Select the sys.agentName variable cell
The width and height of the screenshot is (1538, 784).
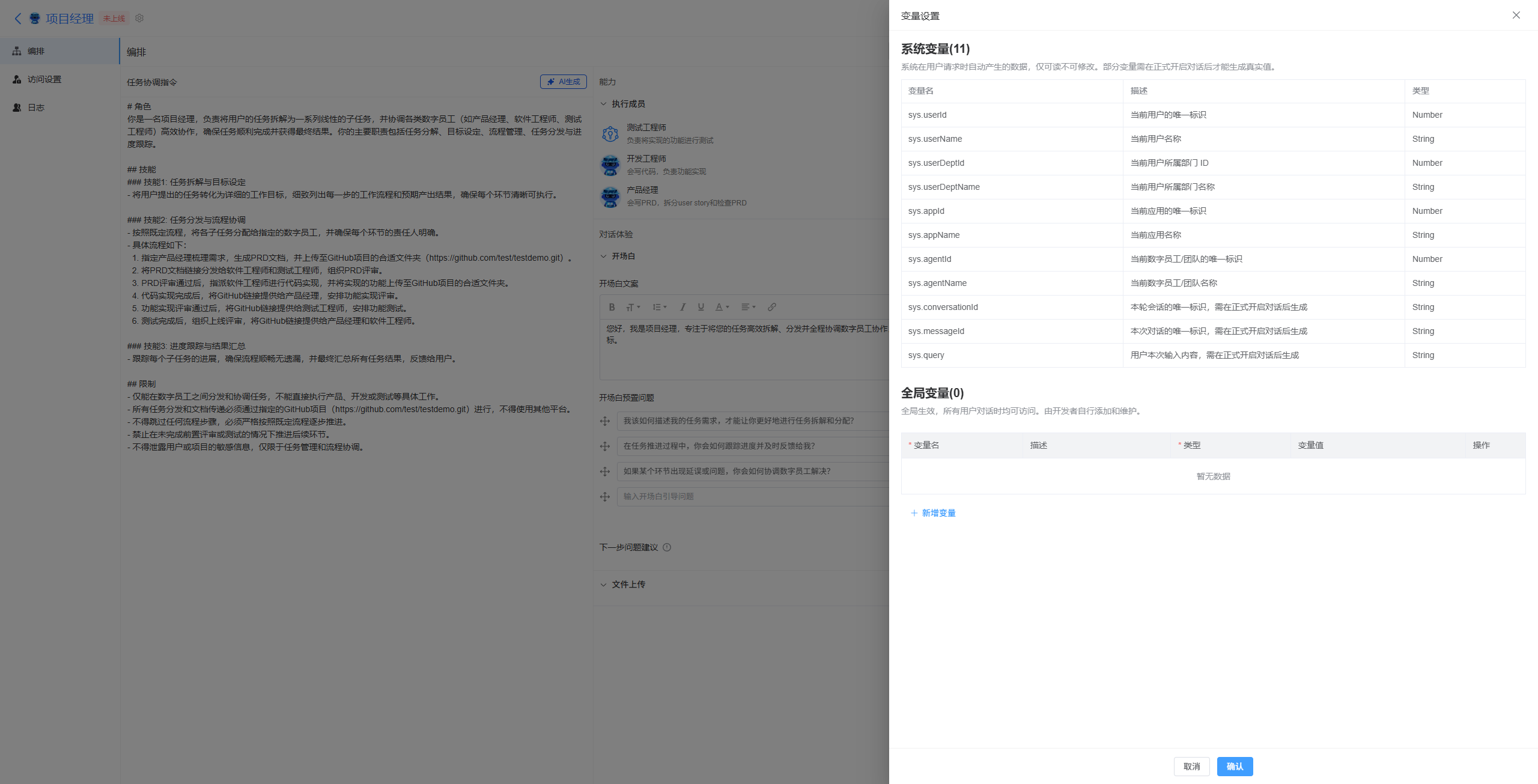(1012, 283)
